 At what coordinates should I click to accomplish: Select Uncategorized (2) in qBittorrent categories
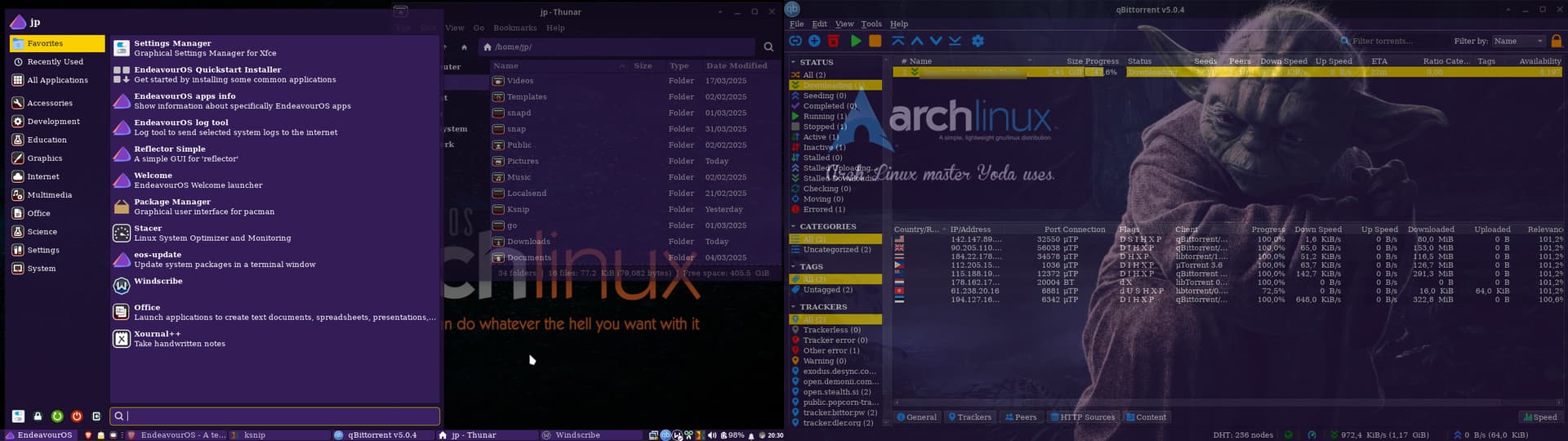pos(835,250)
